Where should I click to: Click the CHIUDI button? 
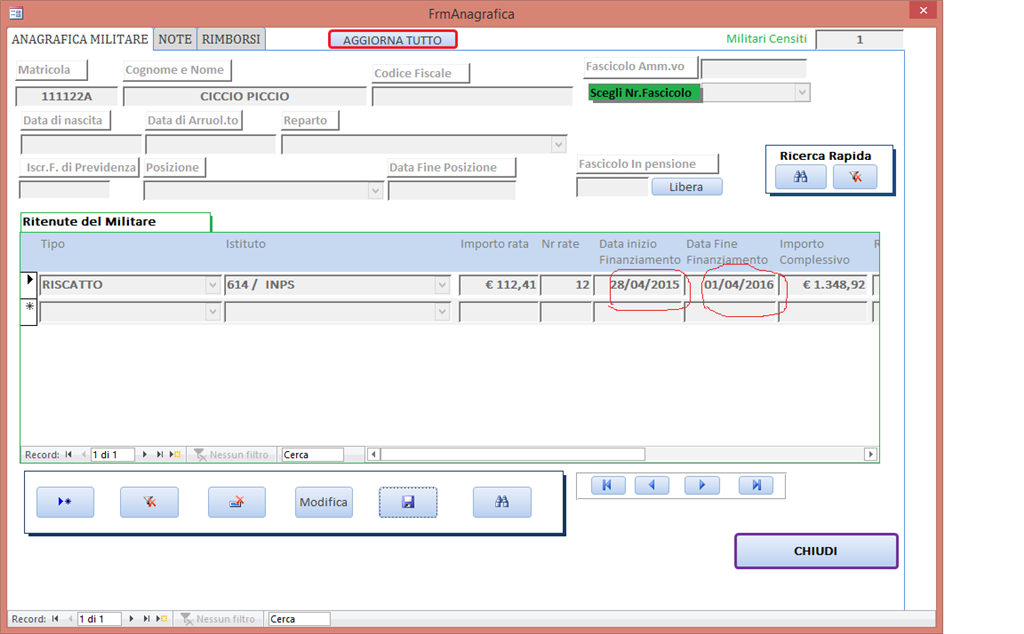816,551
